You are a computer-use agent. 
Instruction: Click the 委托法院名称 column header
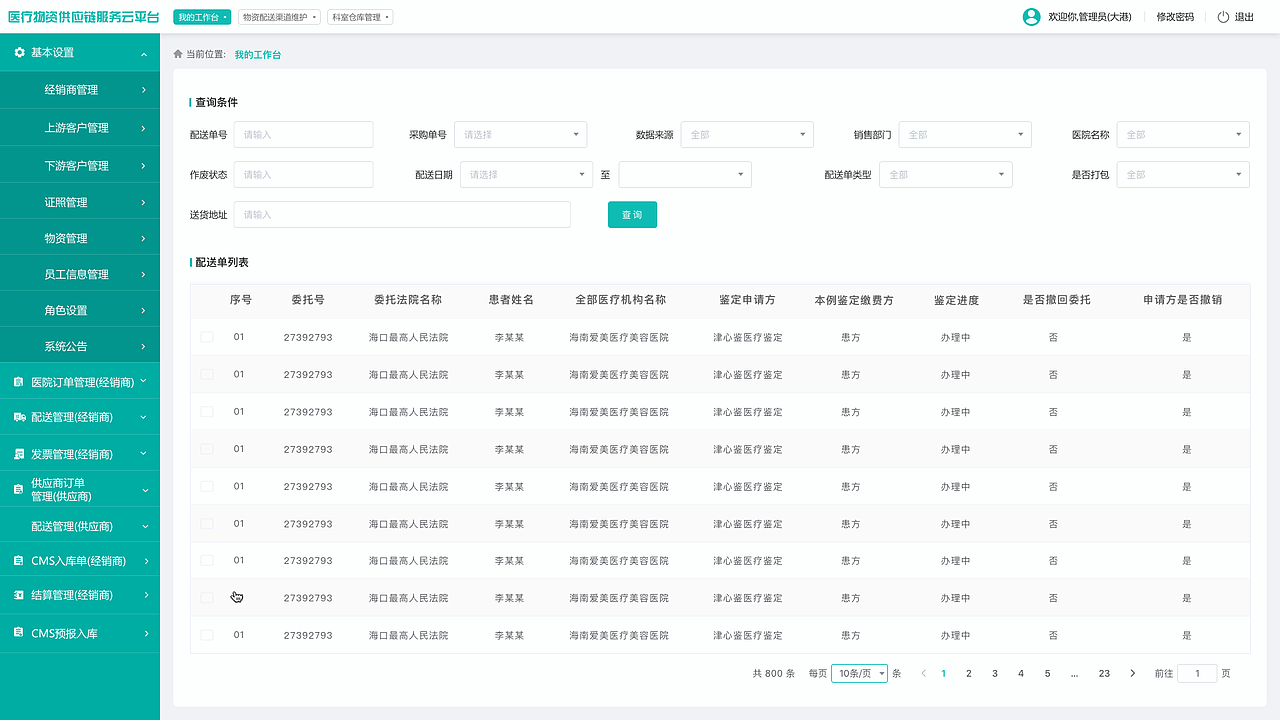pos(408,300)
